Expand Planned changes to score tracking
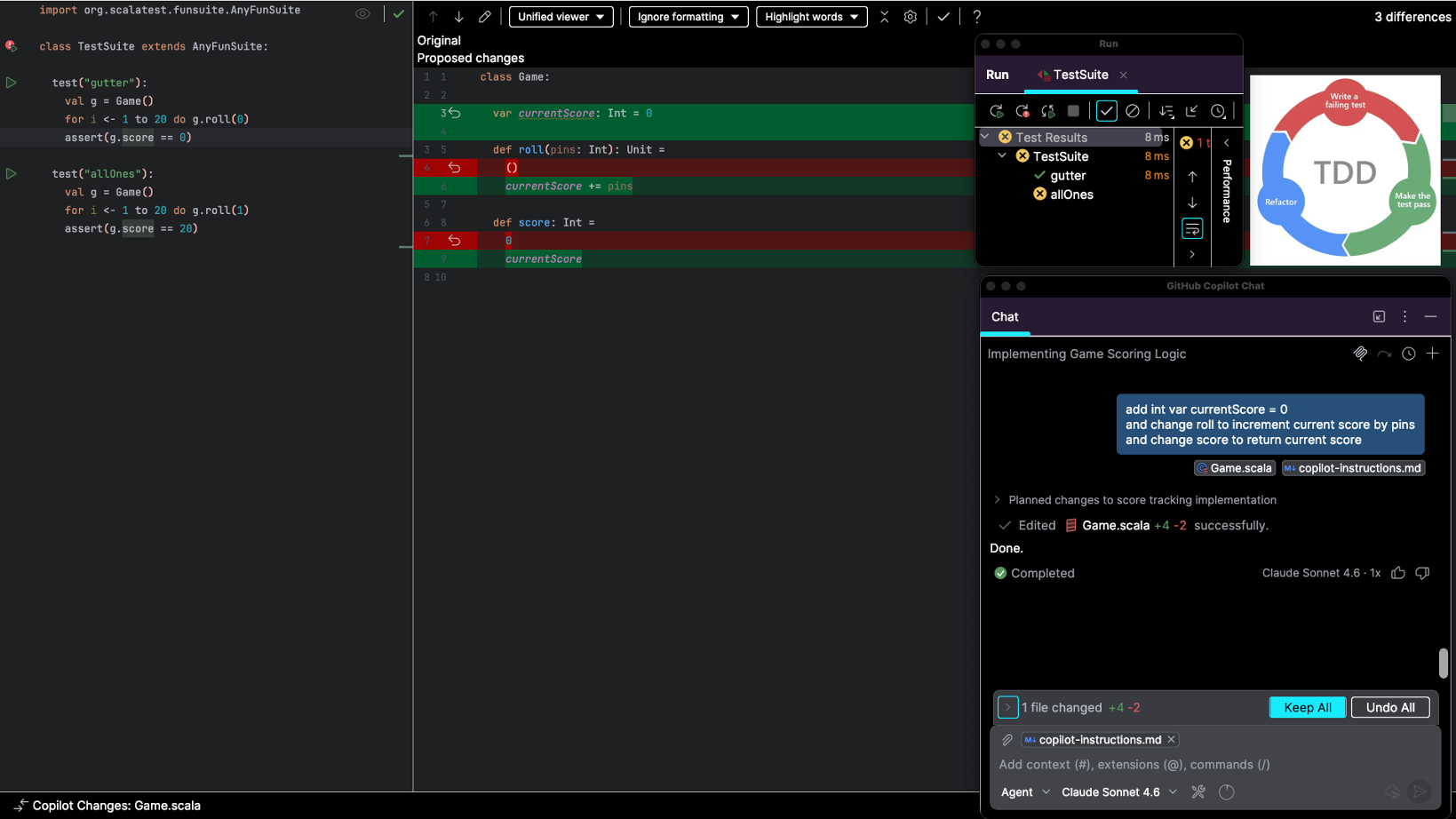Screen dimensions: 1456x819 point(997,500)
